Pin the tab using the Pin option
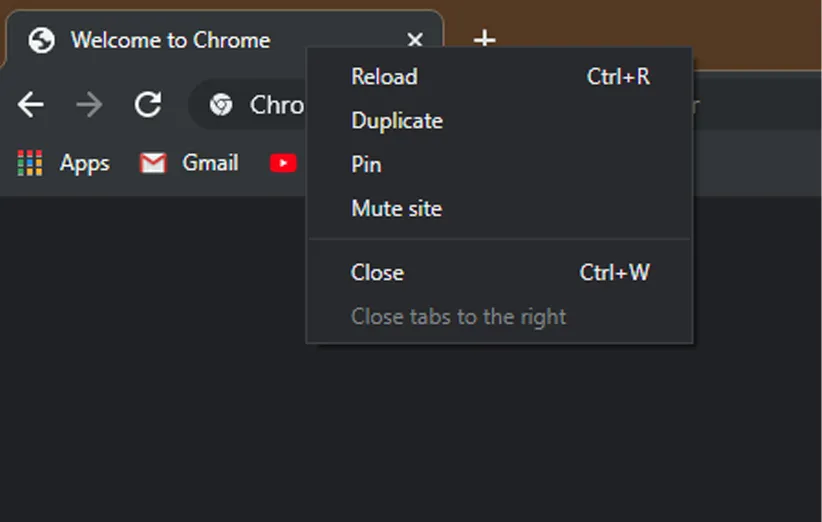This screenshot has width=822, height=522. coord(366,165)
